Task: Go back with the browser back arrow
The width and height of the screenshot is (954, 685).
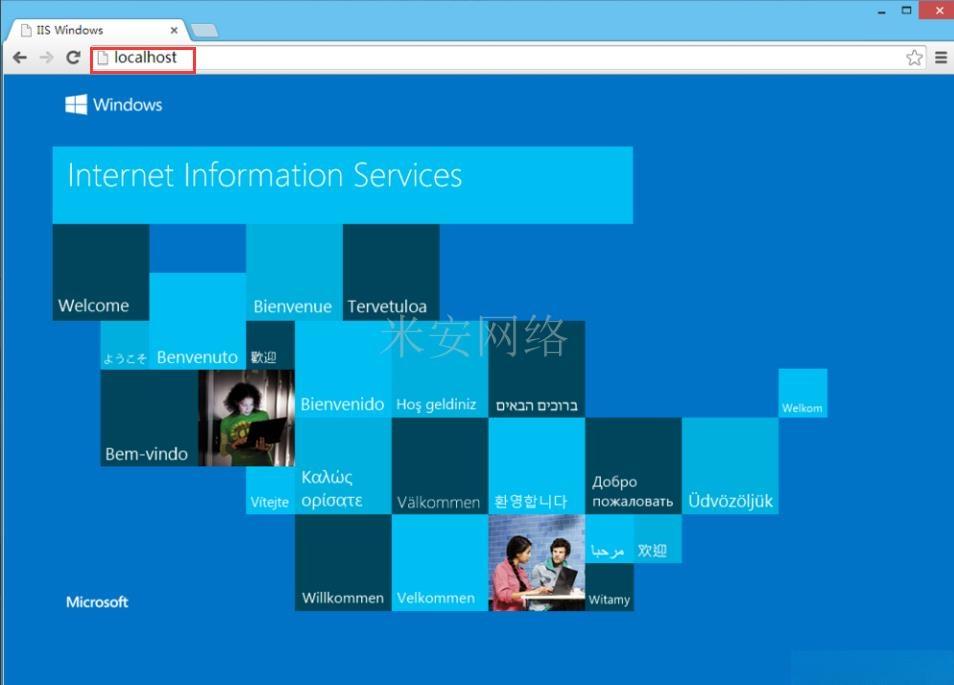Action: click(19, 58)
